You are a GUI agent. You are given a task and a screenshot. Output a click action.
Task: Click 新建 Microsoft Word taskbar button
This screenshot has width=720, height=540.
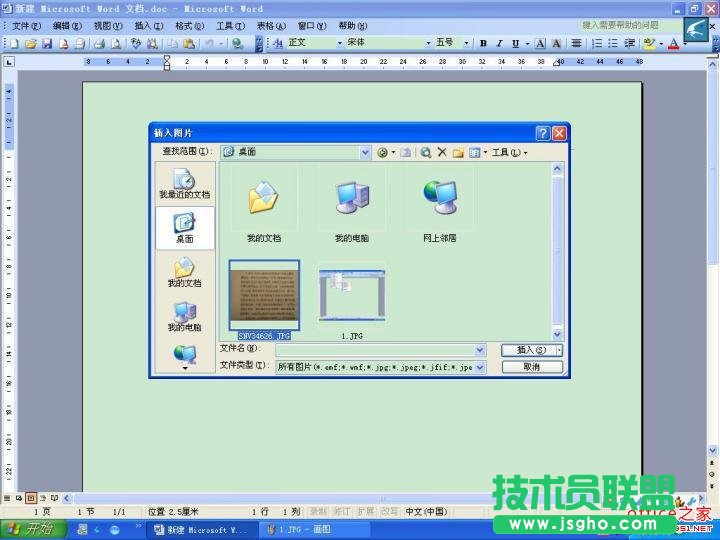tap(202, 530)
